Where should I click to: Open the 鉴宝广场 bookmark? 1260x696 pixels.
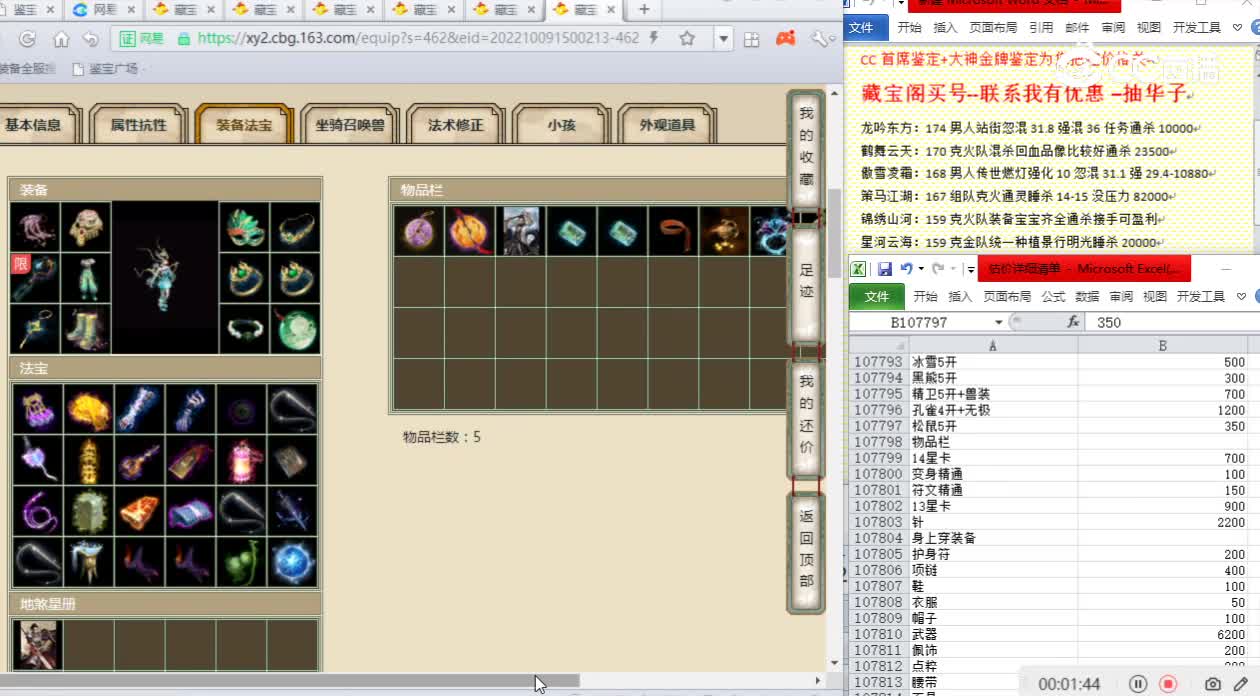coord(105,69)
